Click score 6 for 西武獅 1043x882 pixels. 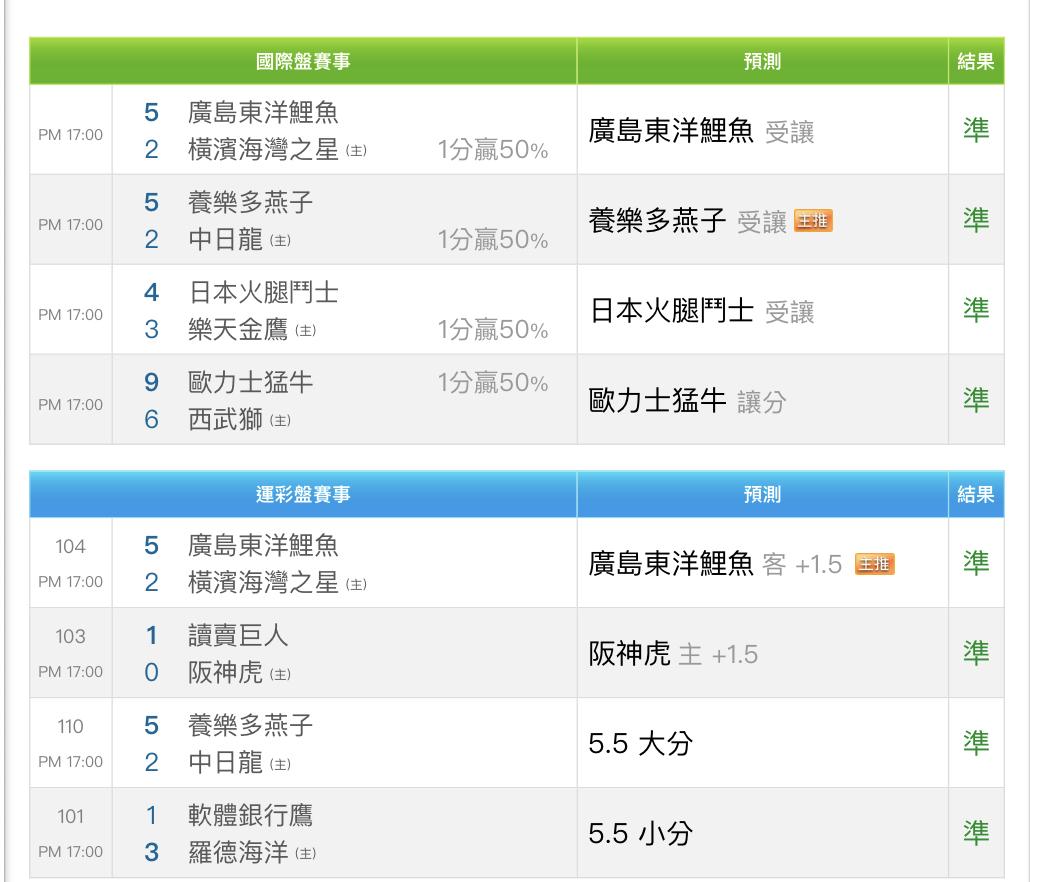click(152, 419)
